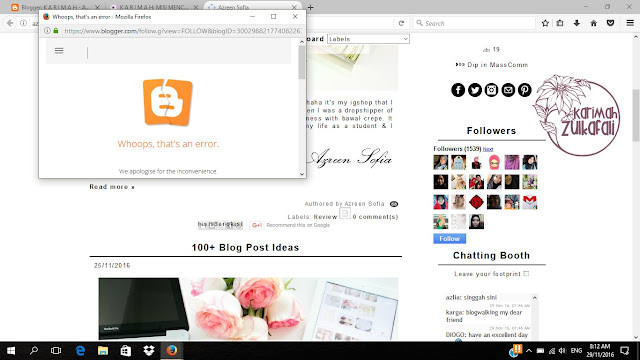Open the Instagram social icon
The image size is (640, 360).
click(x=491, y=90)
